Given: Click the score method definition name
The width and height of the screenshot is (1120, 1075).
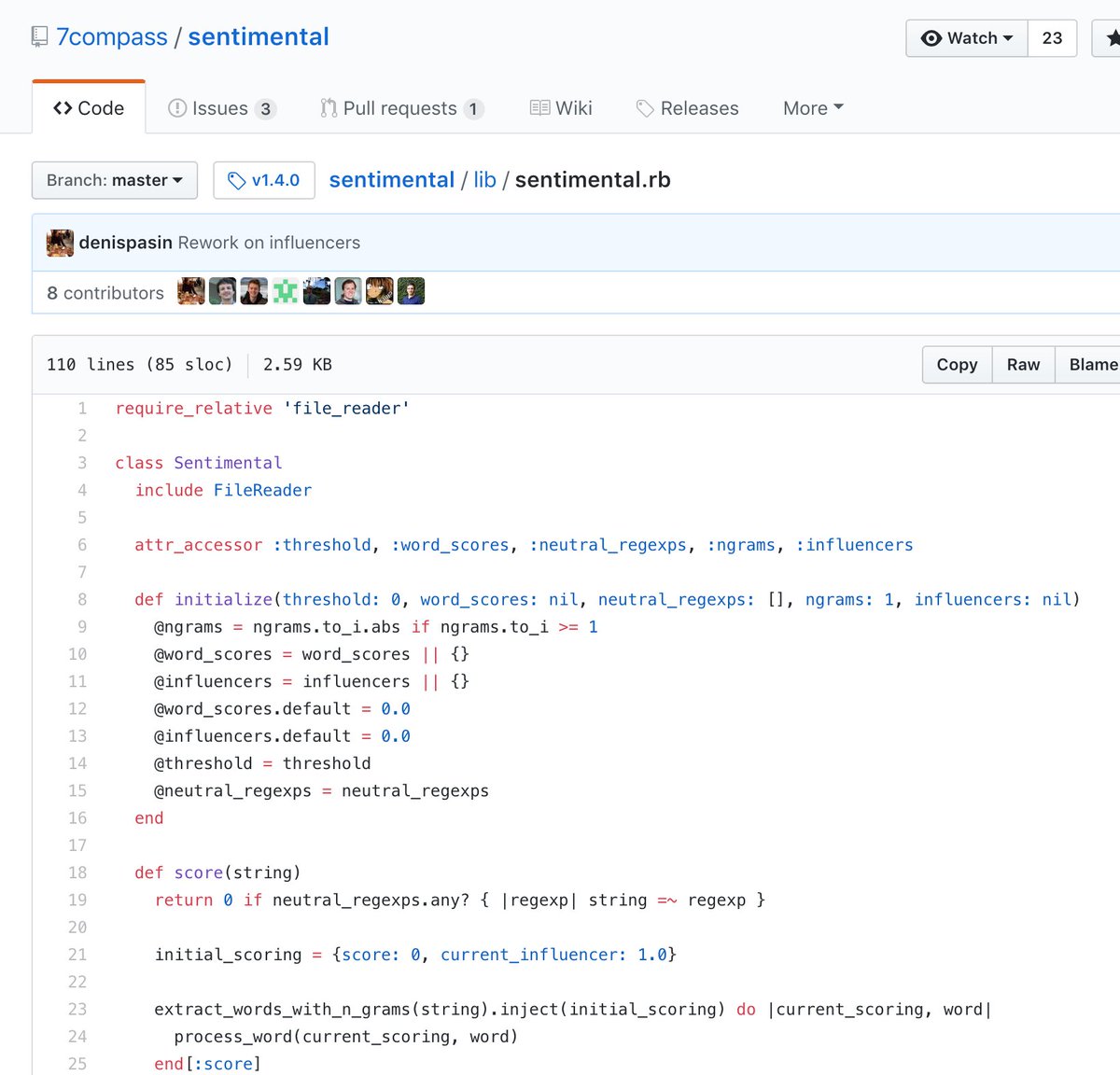Looking at the screenshot, I should pos(199,873).
